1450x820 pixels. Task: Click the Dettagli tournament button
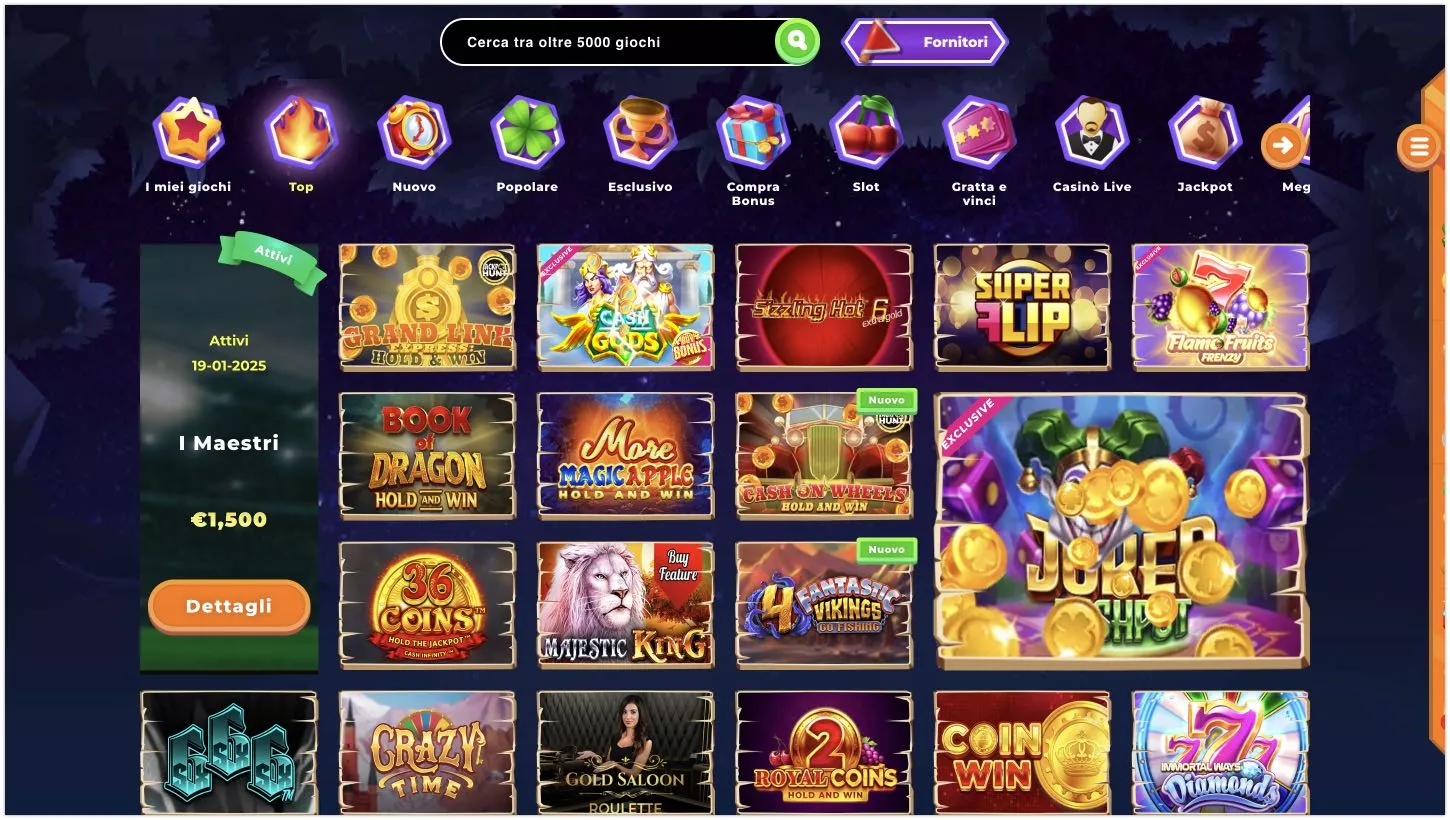pos(229,606)
